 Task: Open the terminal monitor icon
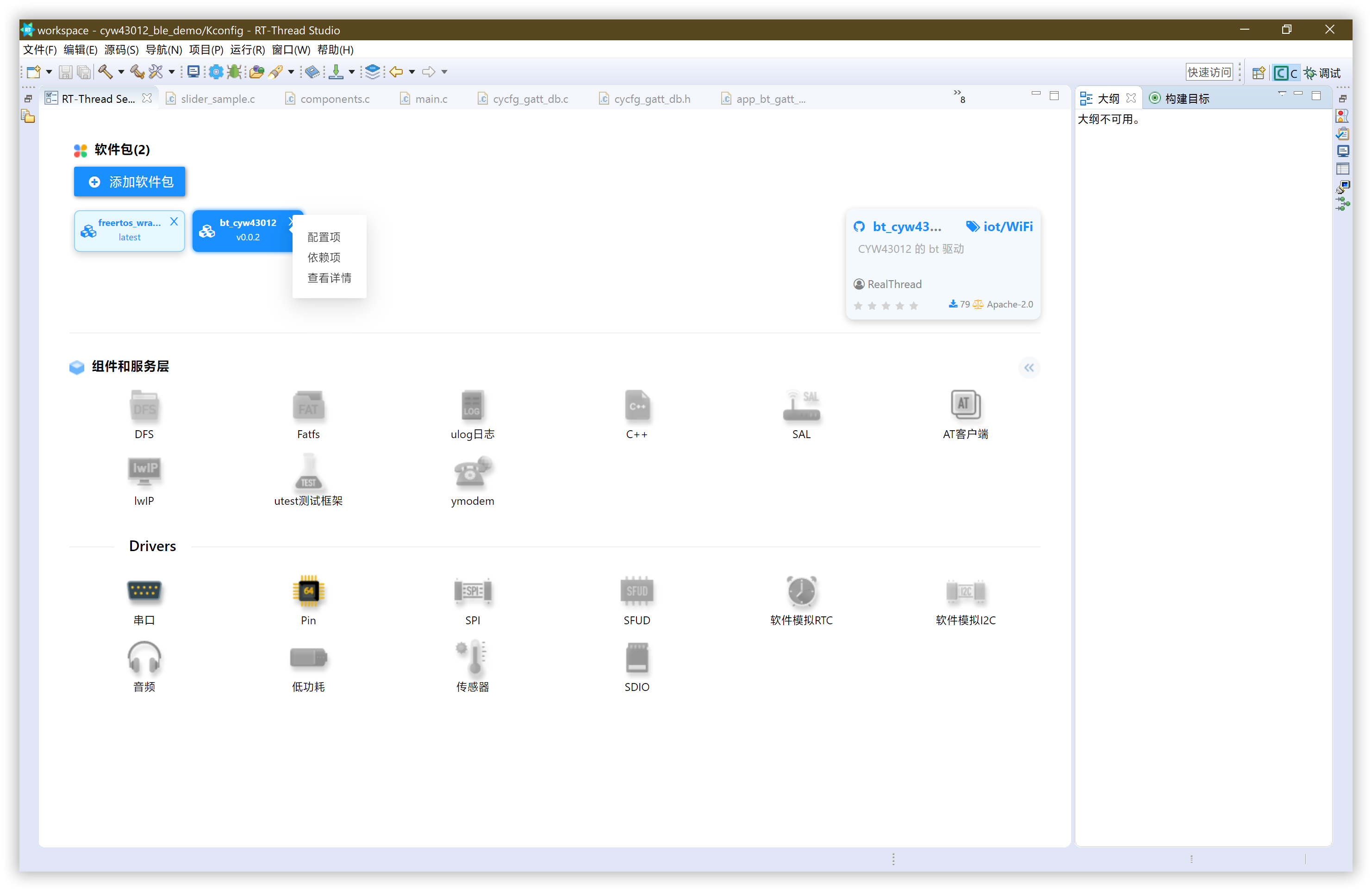tap(193, 71)
